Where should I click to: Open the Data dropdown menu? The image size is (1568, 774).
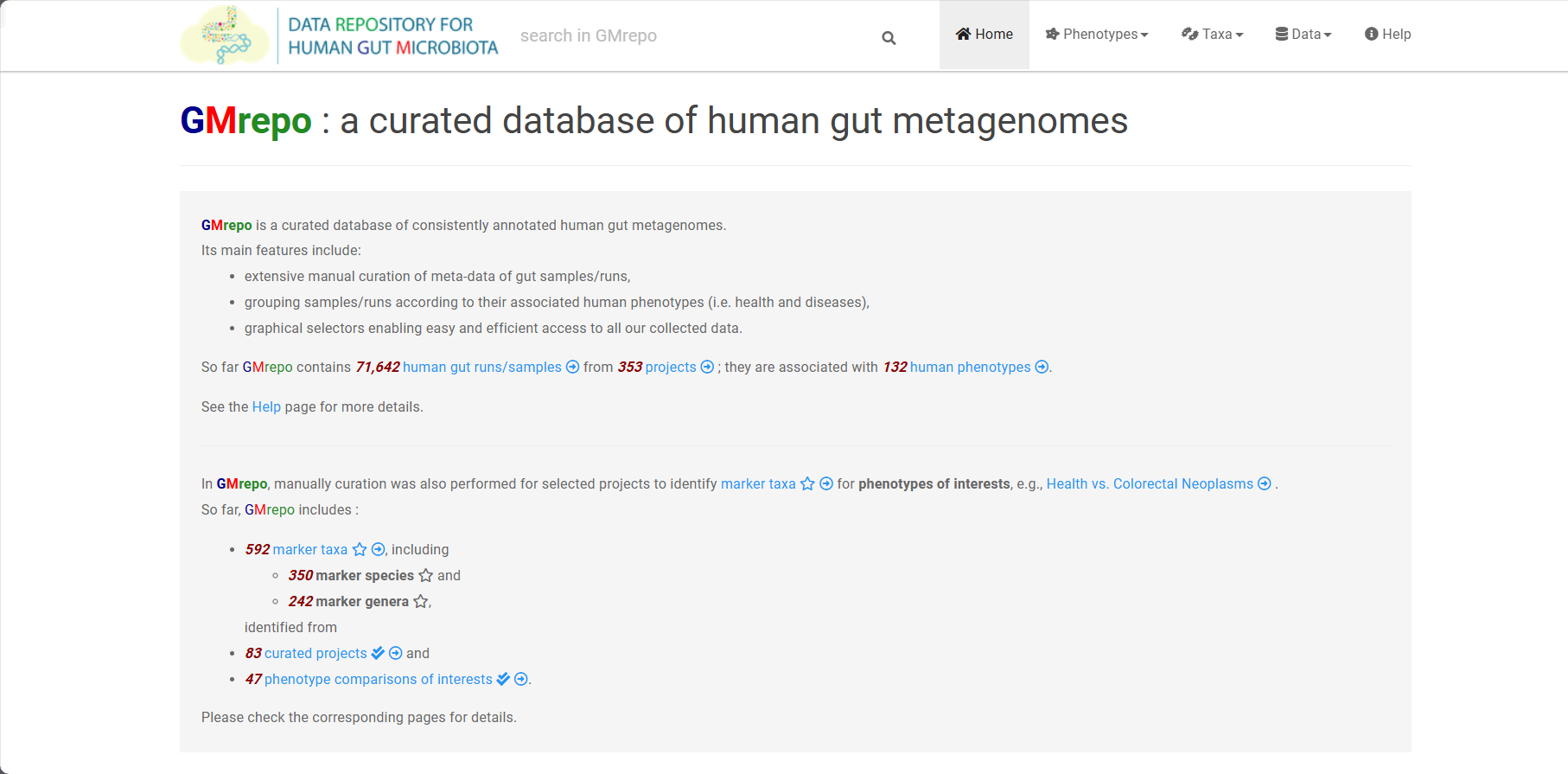click(1303, 35)
